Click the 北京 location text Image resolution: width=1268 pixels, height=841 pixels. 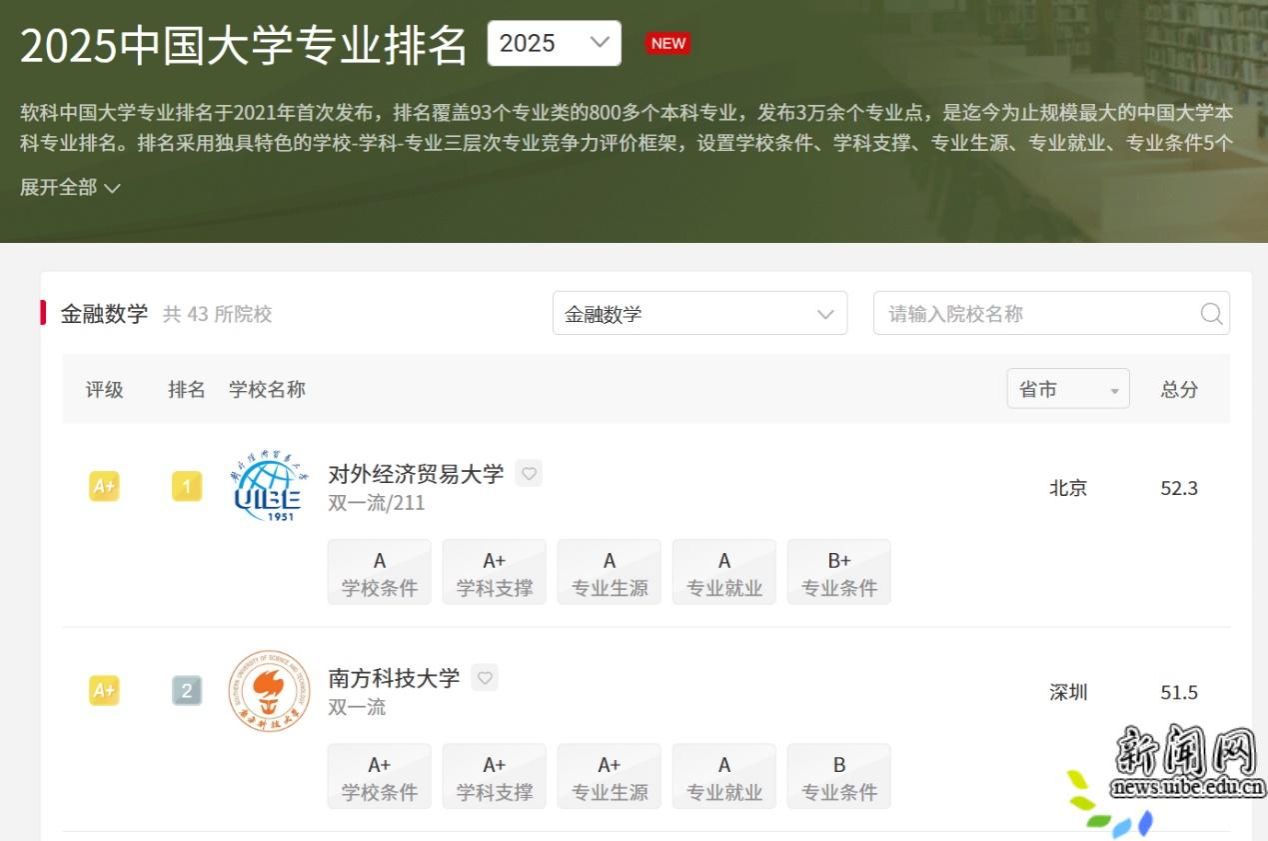1068,489
